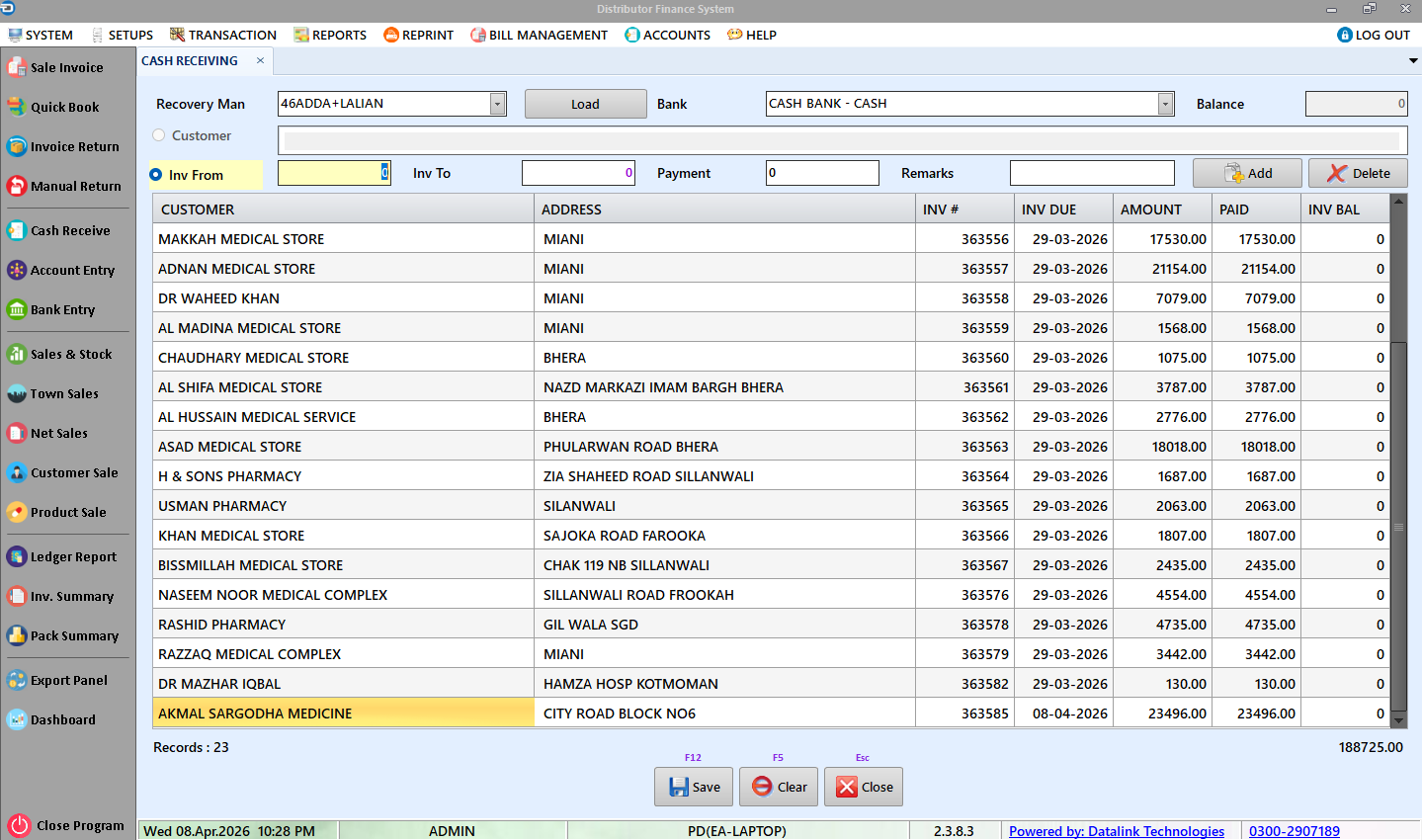Open Customer Sale sidebar icon
Viewport: 1422px width, 840px height.
[17, 472]
